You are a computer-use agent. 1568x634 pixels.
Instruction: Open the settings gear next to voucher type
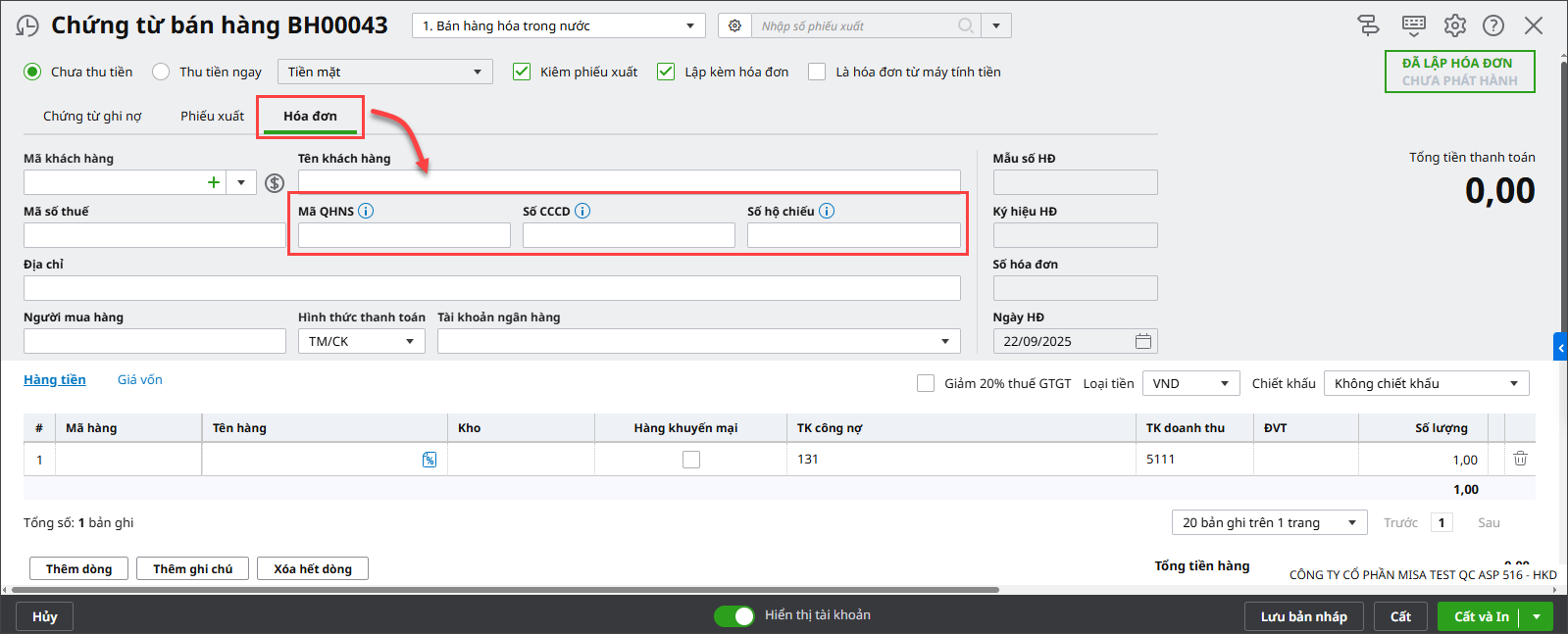click(734, 26)
